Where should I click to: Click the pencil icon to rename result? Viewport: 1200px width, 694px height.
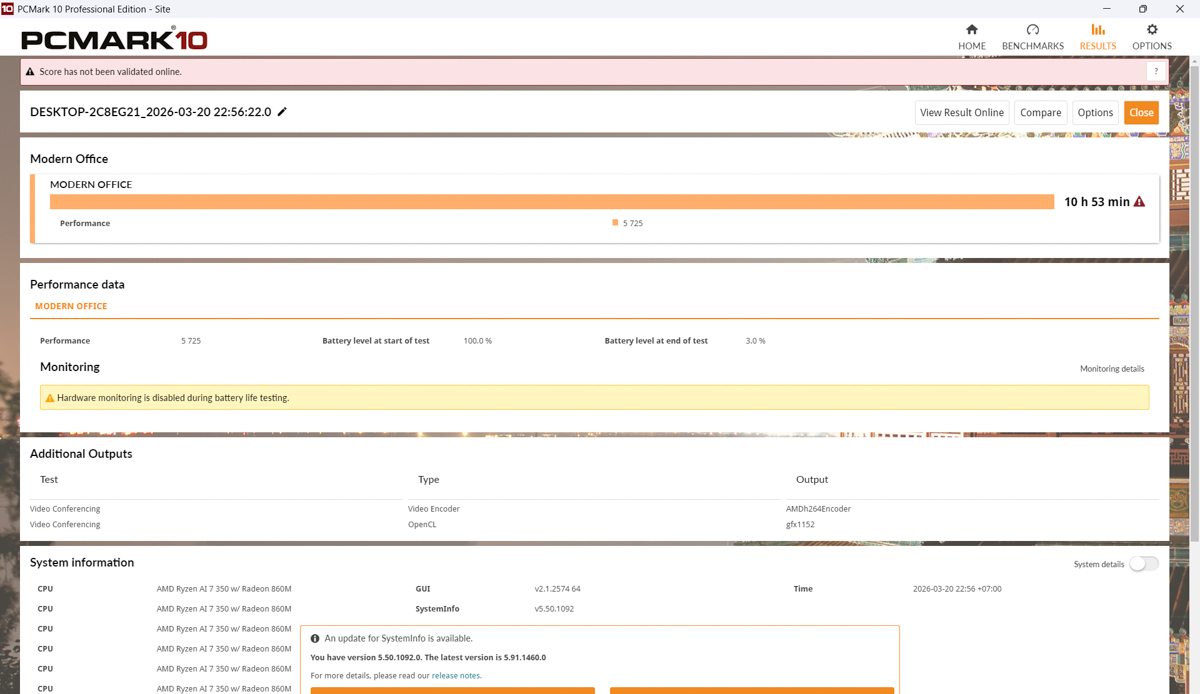click(x=282, y=112)
